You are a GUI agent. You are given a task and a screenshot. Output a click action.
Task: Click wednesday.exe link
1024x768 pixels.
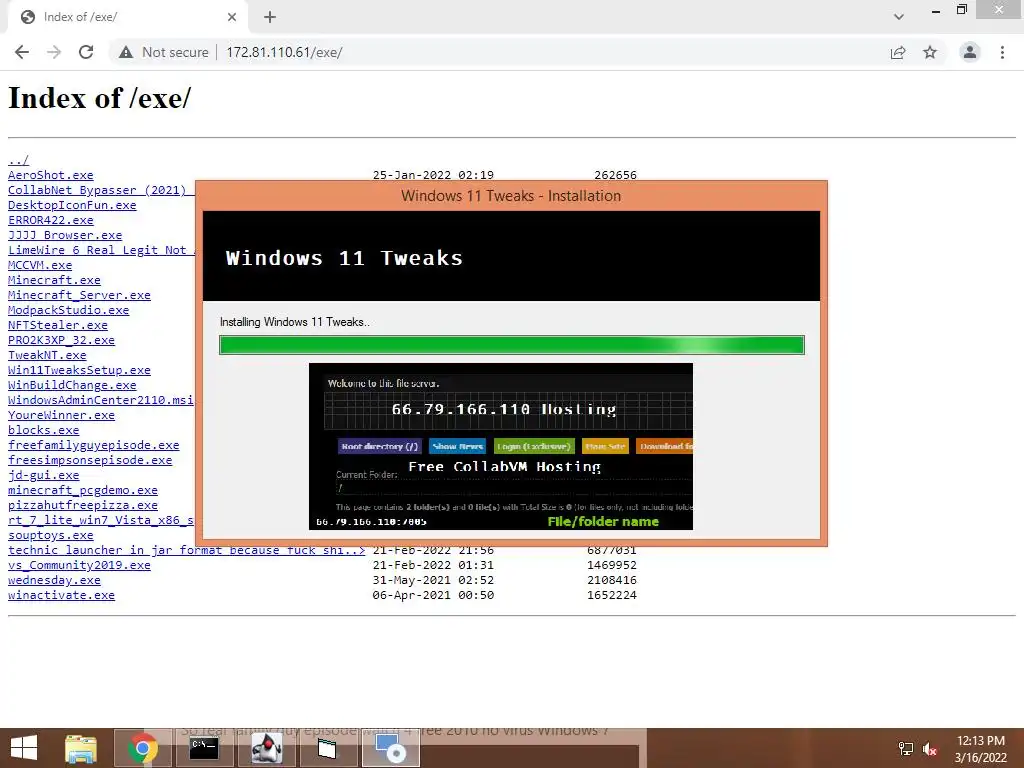pos(54,581)
